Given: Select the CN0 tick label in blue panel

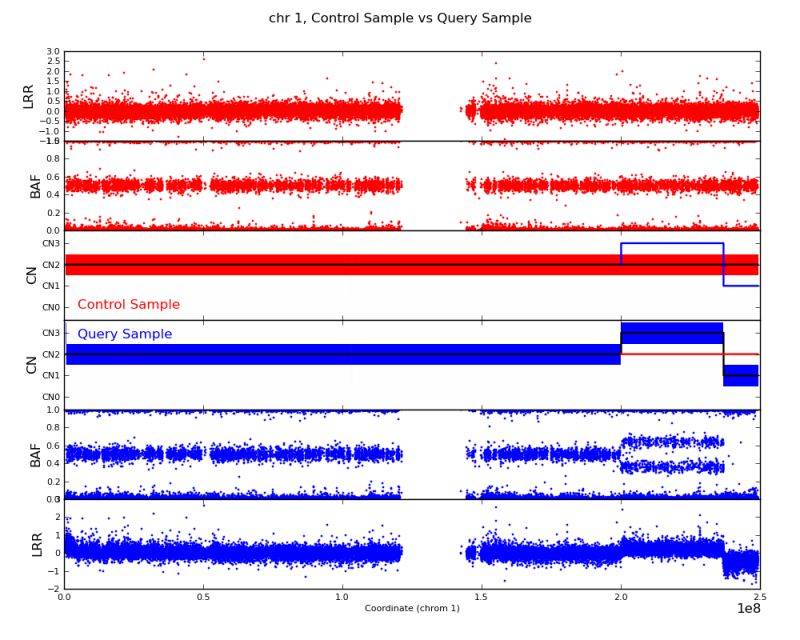Looking at the screenshot, I should click(52, 395).
